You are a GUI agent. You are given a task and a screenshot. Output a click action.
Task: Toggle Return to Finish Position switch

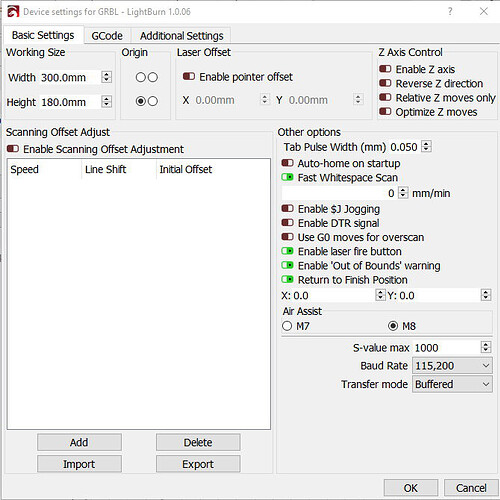tap(287, 279)
